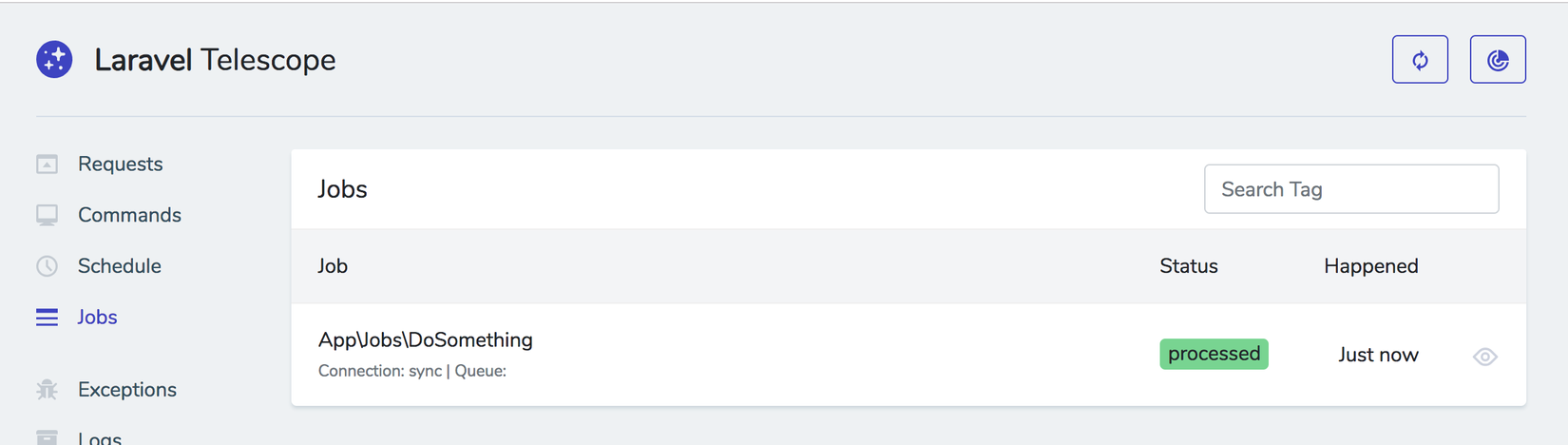The height and width of the screenshot is (445, 1568).
Task: Click the Status column header
Action: [x=1188, y=266]
